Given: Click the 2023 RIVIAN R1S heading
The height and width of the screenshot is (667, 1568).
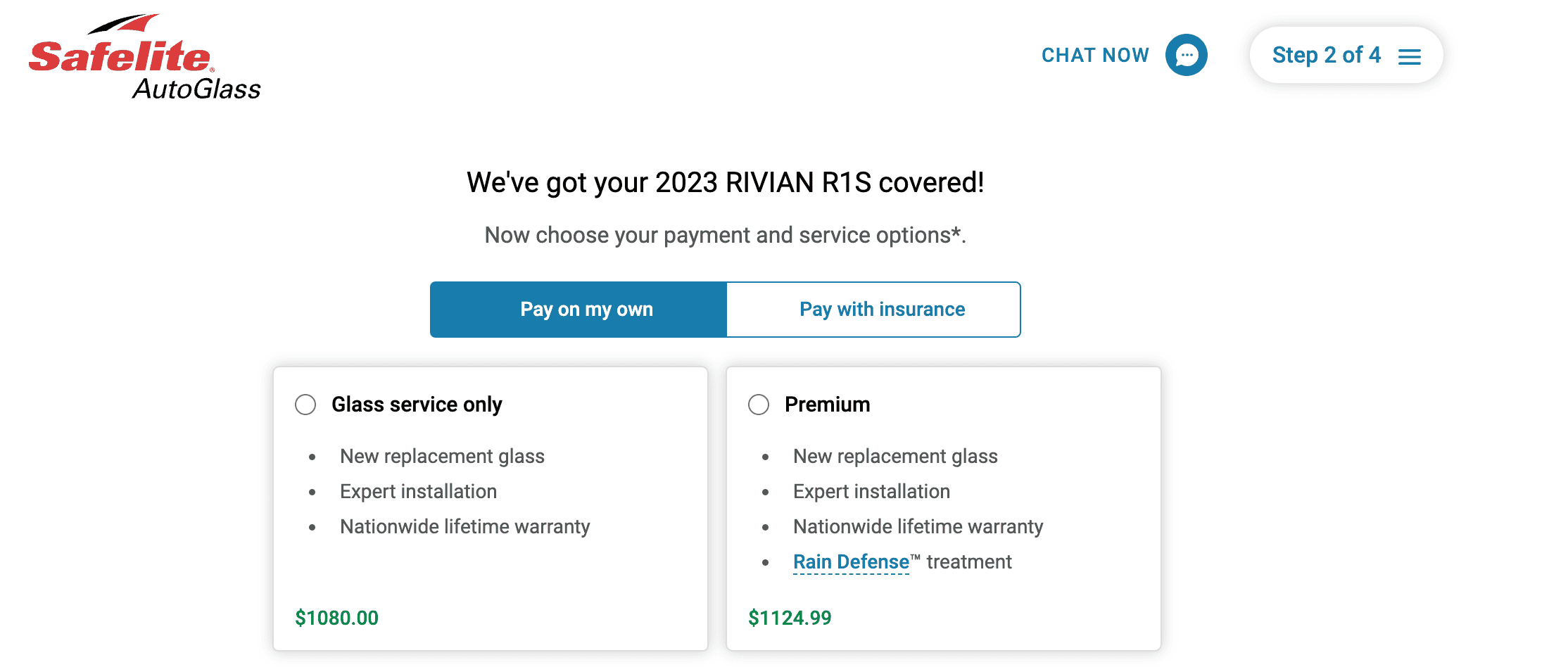Looking at the screenshot, I should pos(726,182).
